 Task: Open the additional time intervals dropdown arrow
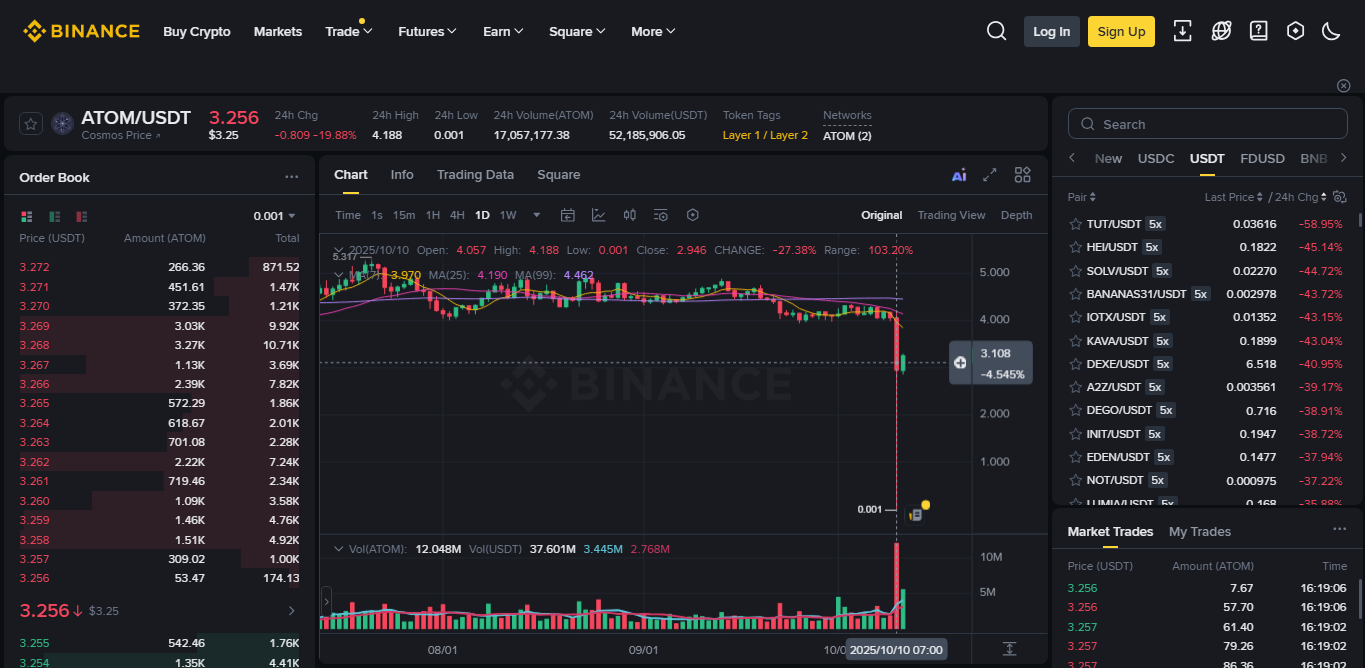pos(537,215)
